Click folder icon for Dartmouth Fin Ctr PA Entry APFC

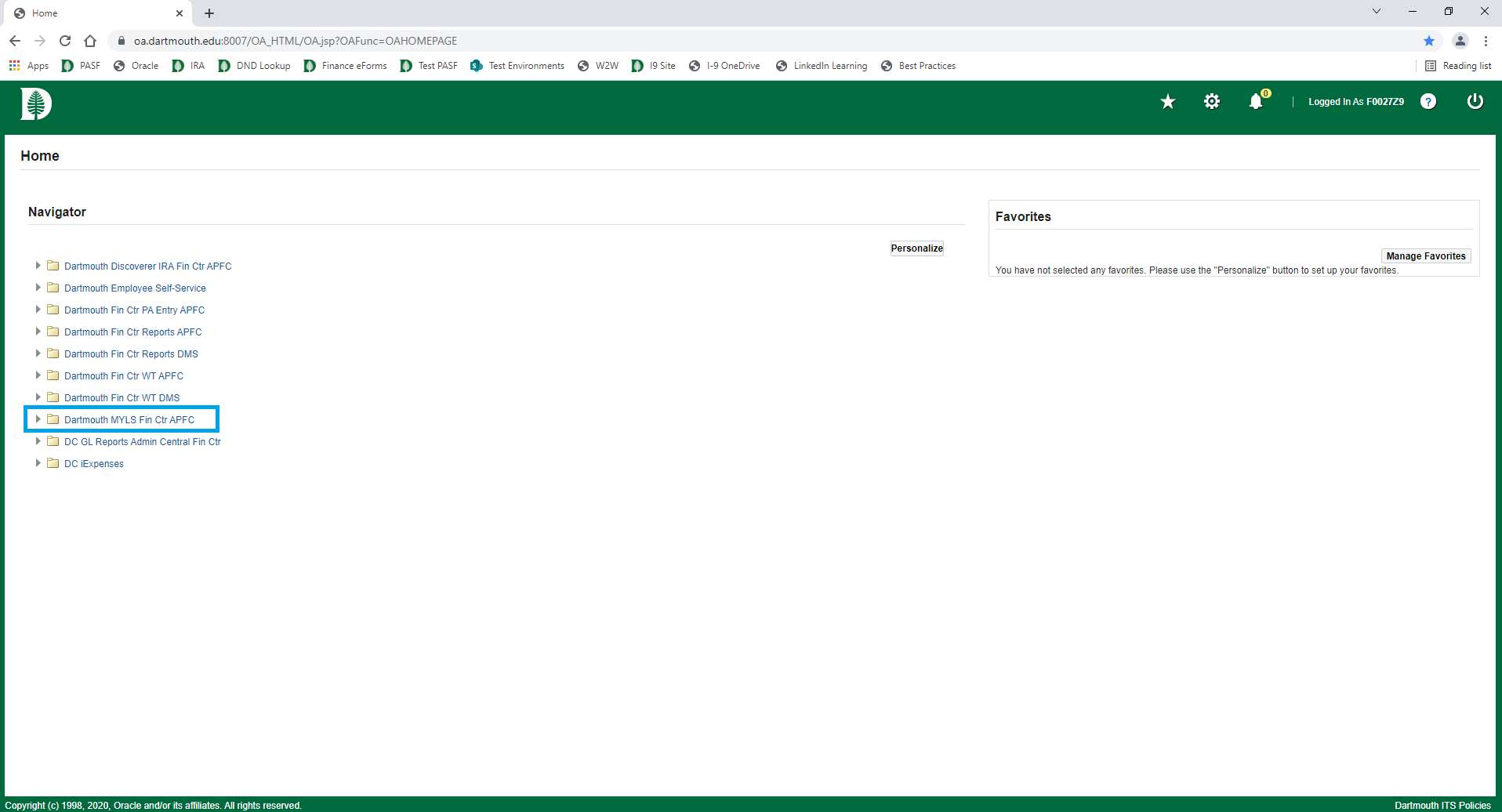pyautogui.click(x=53, y=310)
